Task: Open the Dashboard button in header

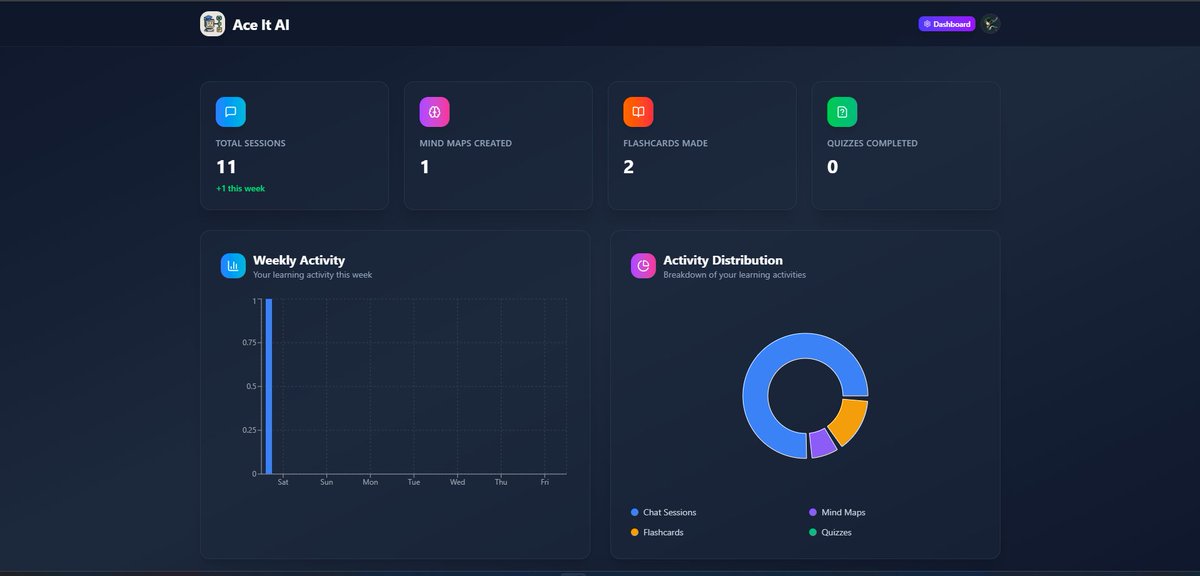Action: click(947, 24)
